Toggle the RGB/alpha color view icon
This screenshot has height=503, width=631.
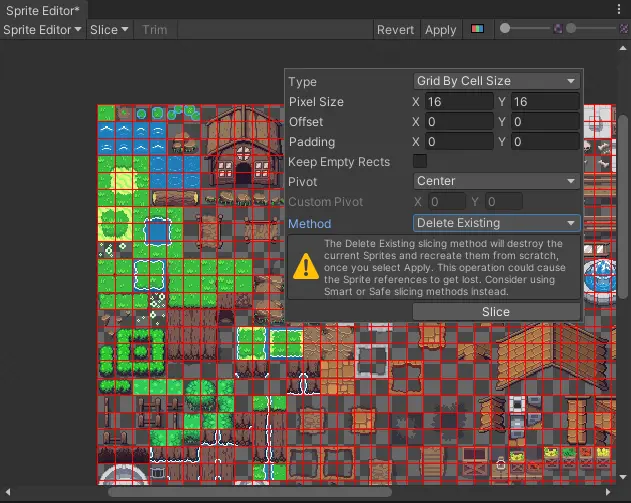(477, 29)
